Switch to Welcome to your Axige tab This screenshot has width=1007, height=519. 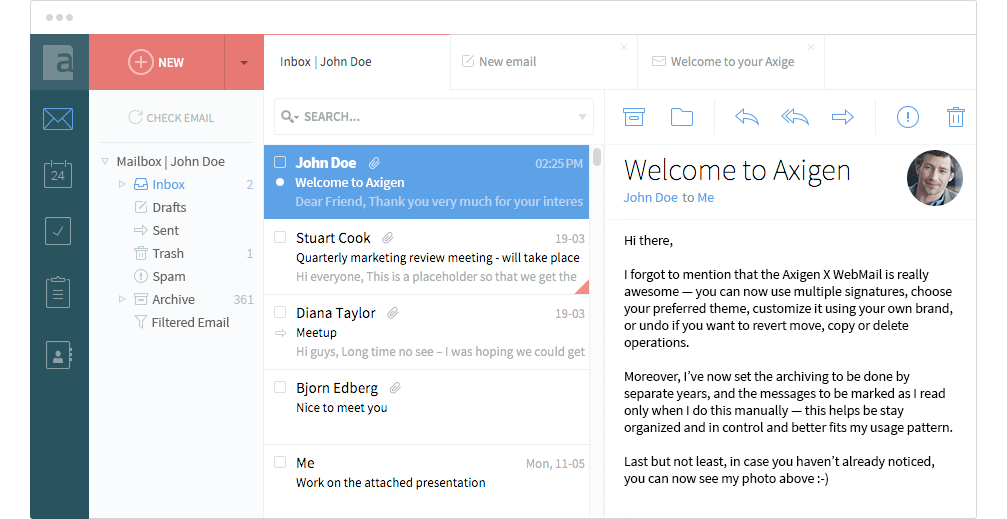731,62
